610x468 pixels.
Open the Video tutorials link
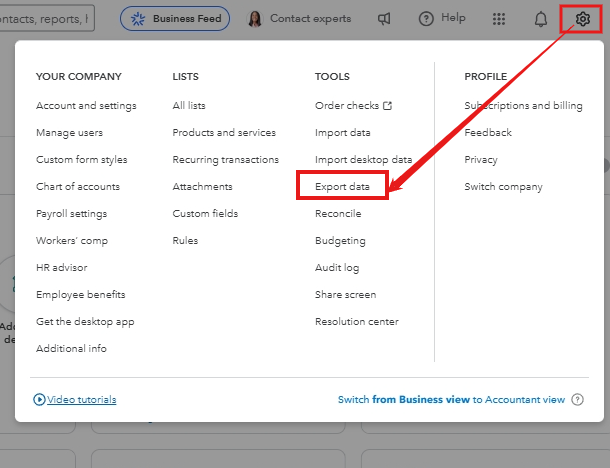pyautogui.click(x=83, y=400)
